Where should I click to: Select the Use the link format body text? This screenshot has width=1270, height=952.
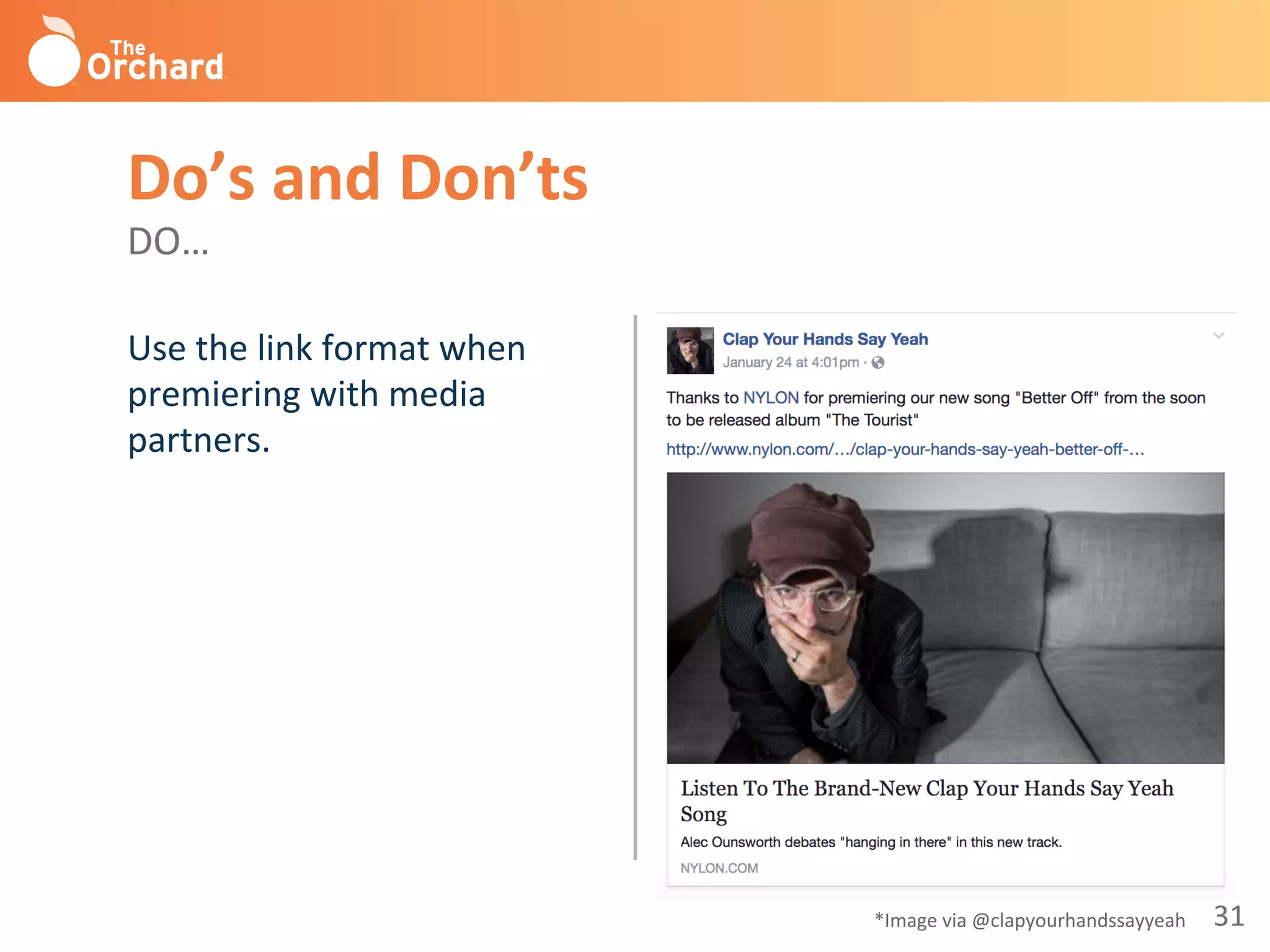pos(327,394)
